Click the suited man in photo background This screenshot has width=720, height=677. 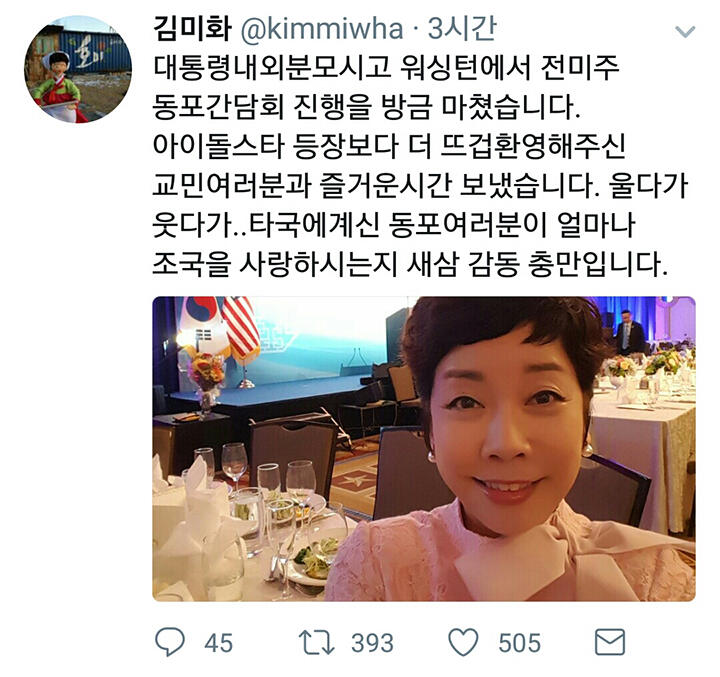tap(629, 333)
